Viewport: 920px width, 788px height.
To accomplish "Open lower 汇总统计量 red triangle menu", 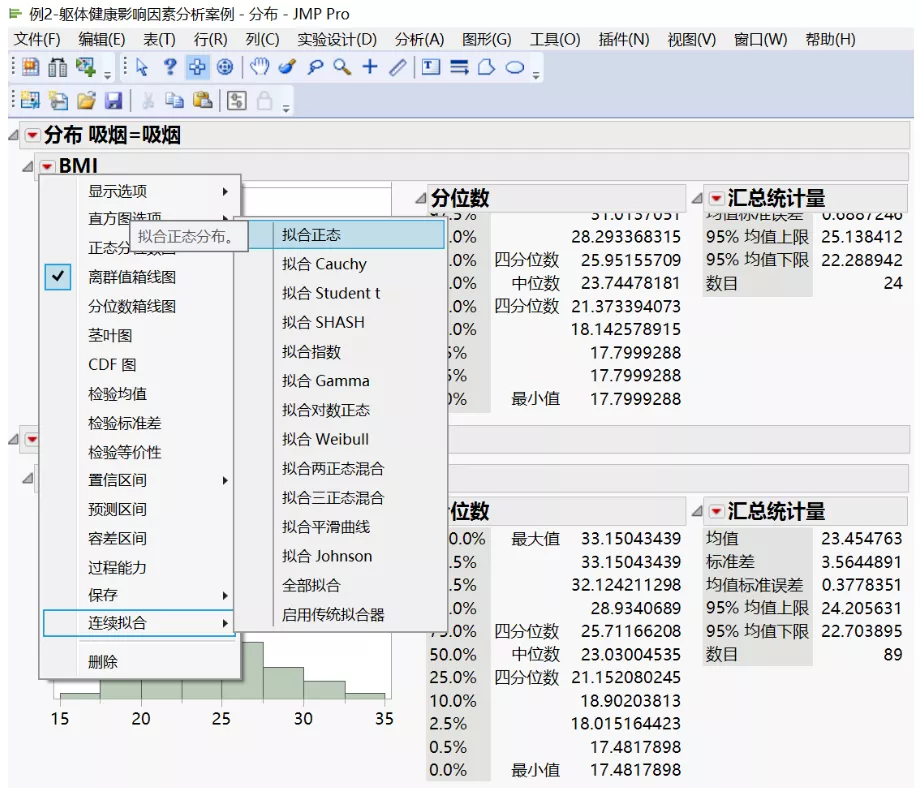I will (716, 511).
